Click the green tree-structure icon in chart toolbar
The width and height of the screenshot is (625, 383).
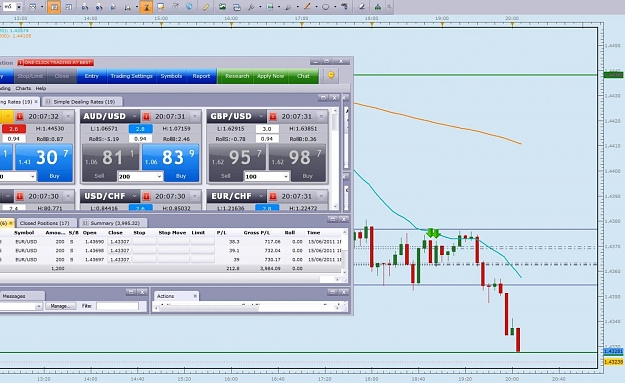pyautogui.click(x=377, y=7)
